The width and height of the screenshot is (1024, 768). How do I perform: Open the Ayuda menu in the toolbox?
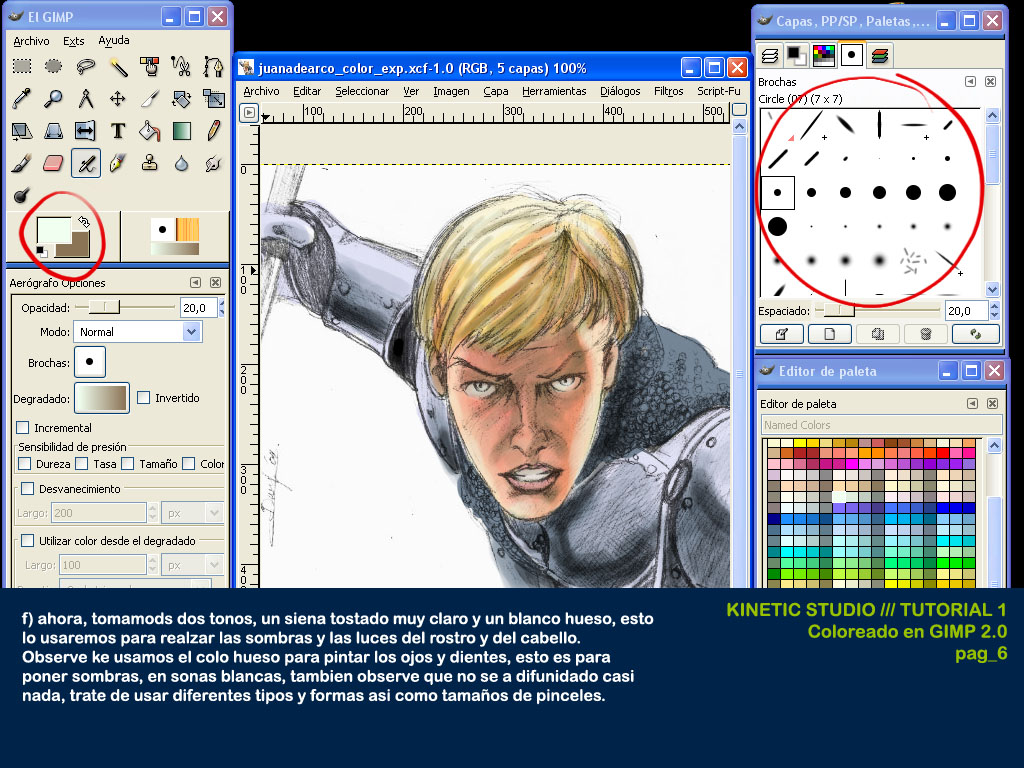point(114,40)
